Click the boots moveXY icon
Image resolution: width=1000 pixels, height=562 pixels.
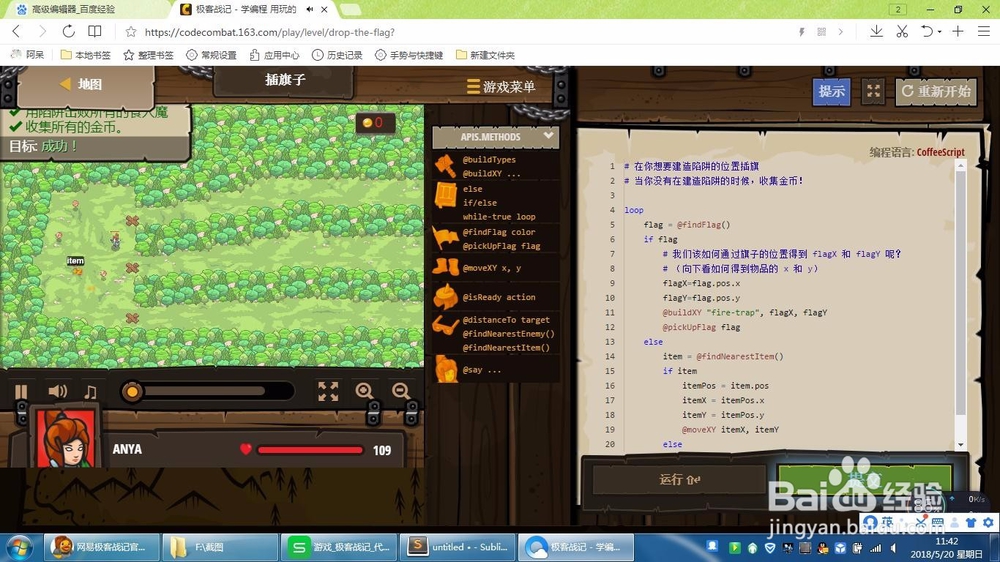coord(445,267)
